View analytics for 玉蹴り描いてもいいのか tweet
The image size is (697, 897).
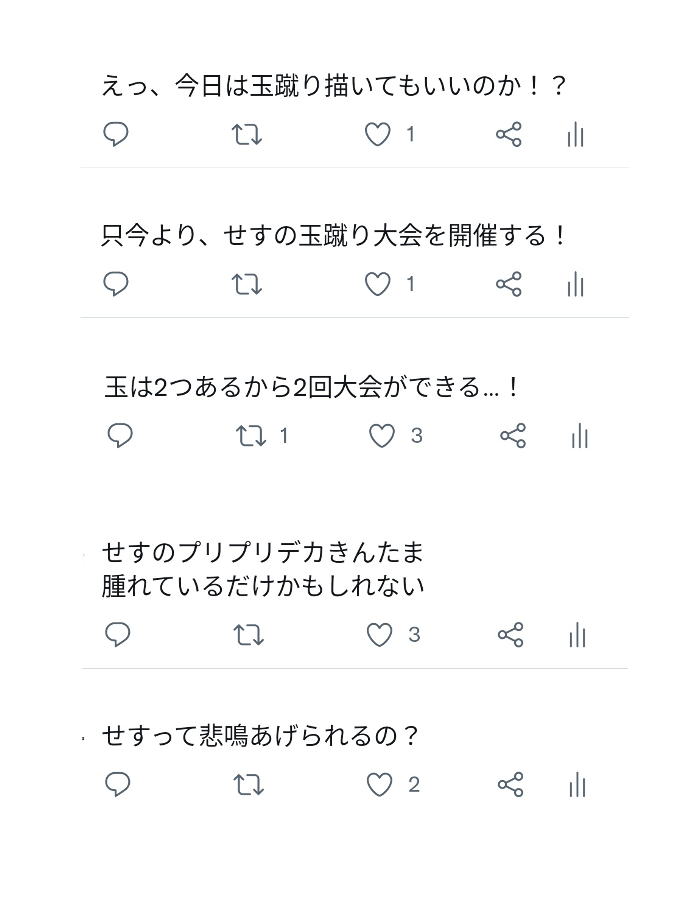tap(575, 135)
